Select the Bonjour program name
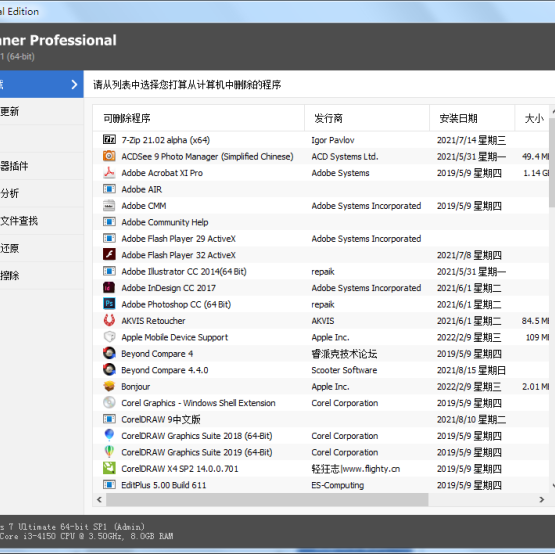This screenshot has height=554, width=555. 136,387
